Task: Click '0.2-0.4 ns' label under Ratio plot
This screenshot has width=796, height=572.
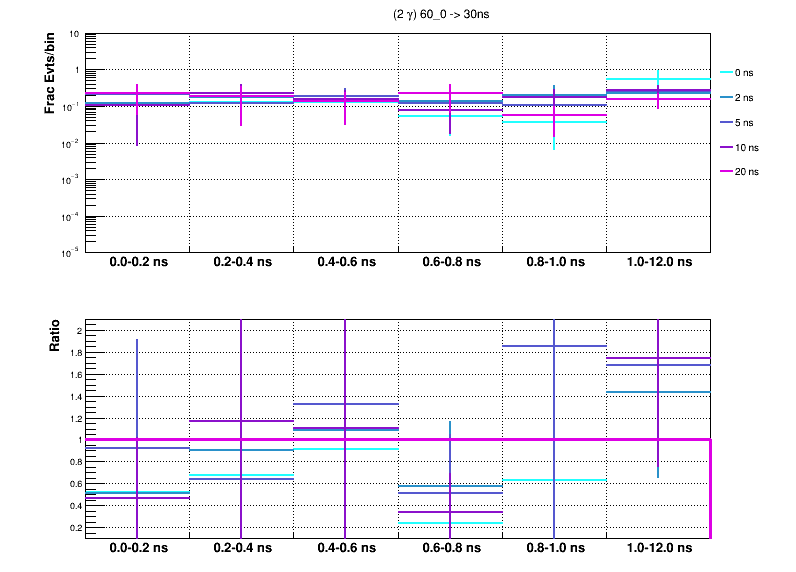Action: click(240, 549)
